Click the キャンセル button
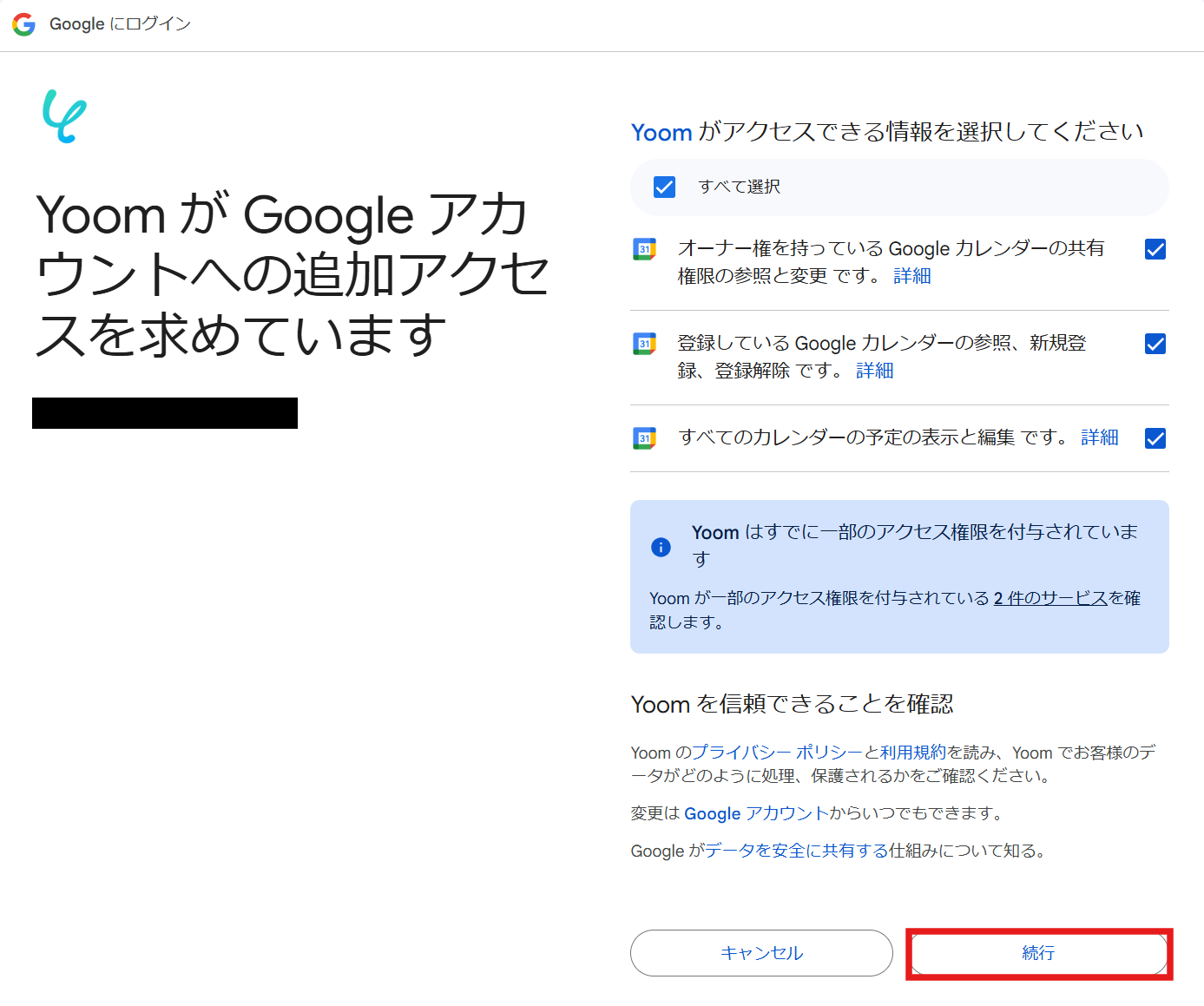1204x1006 pixels. click(761, 953)
